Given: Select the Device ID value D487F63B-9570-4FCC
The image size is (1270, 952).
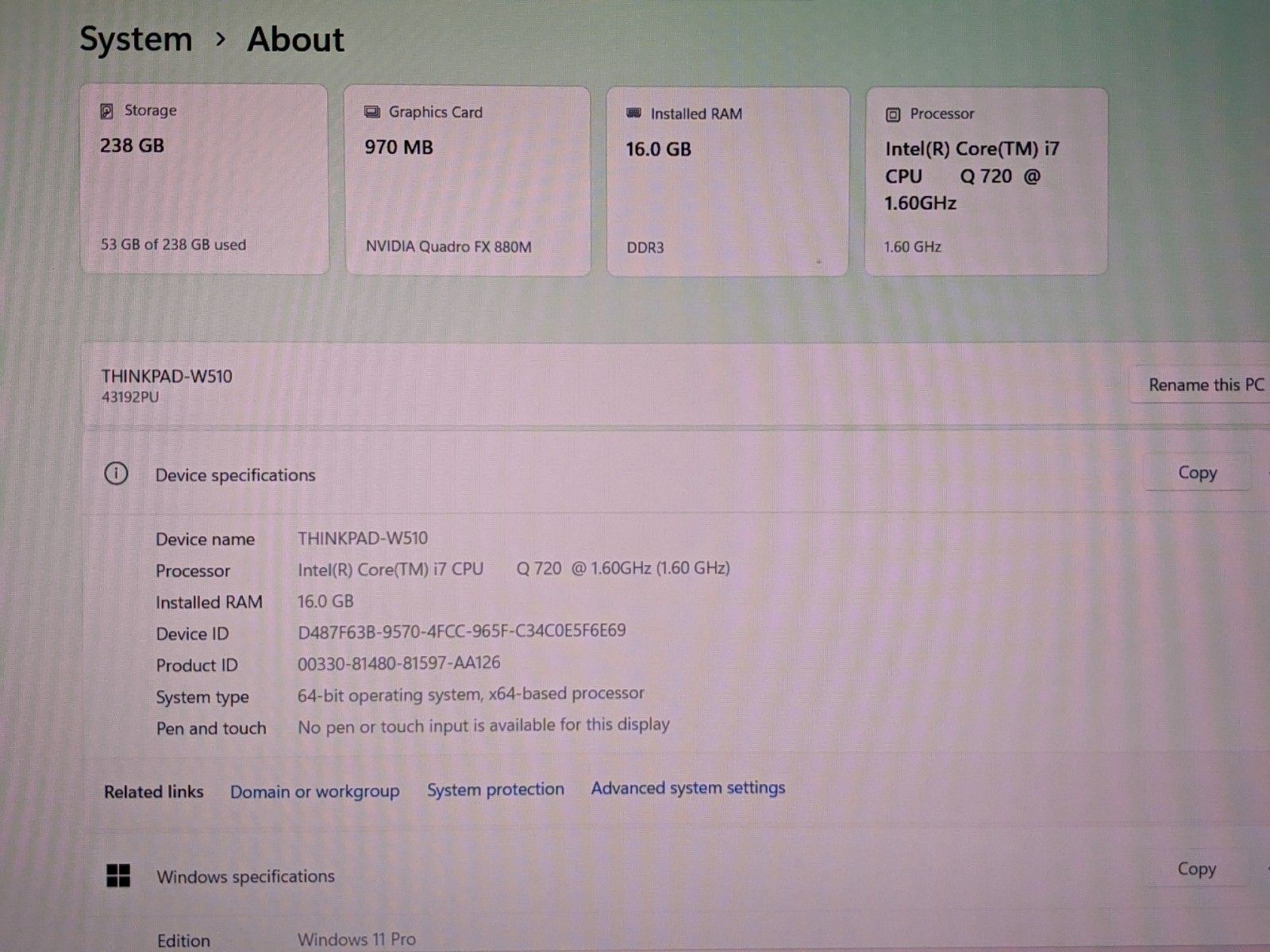Looking at the screenshot, I should [462, 631].
